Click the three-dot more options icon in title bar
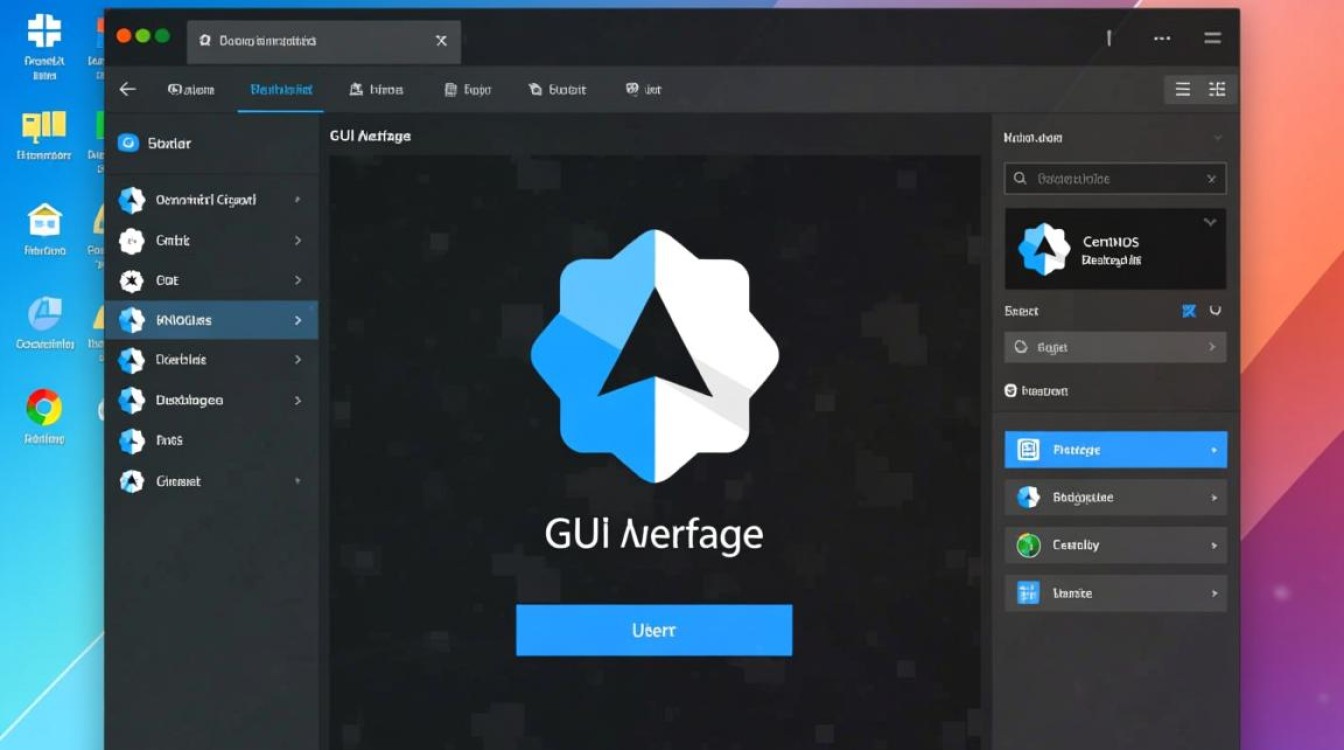Image resolution: width=1344 pixels, height=750 pixels. click(x=1162, y=38)
